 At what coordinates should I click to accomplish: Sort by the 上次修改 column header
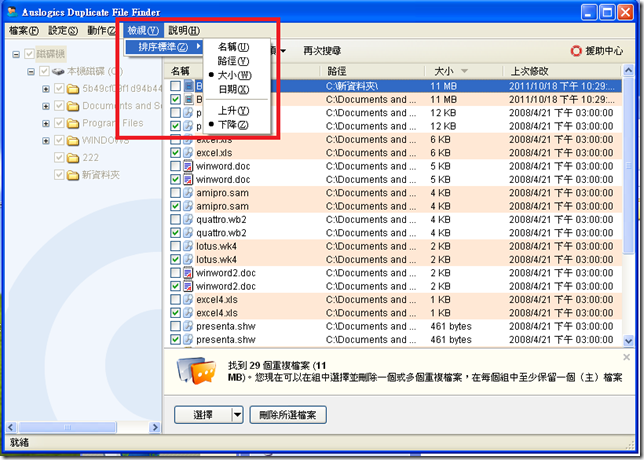click(562, 71)
